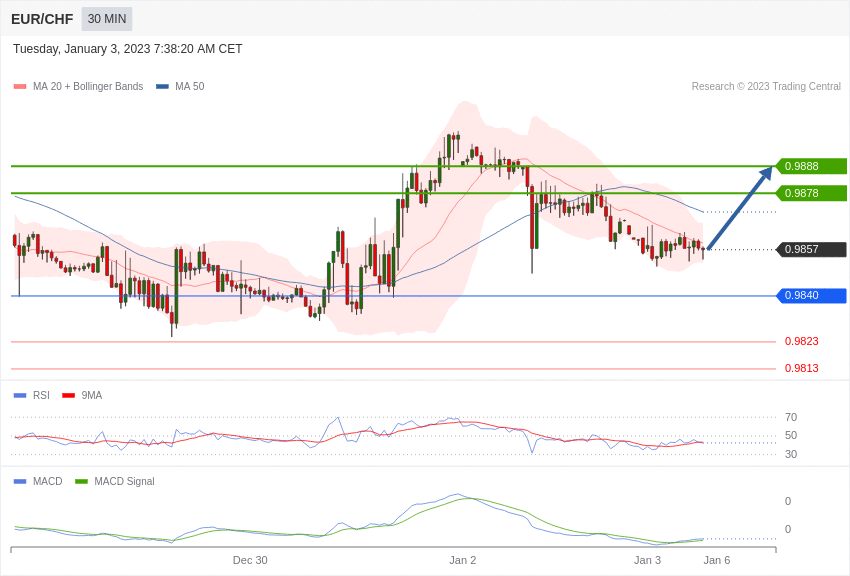Viewport: 850px width, 576px height.
Task: Click the RSI legend label
Action: [x=41, y=396]
